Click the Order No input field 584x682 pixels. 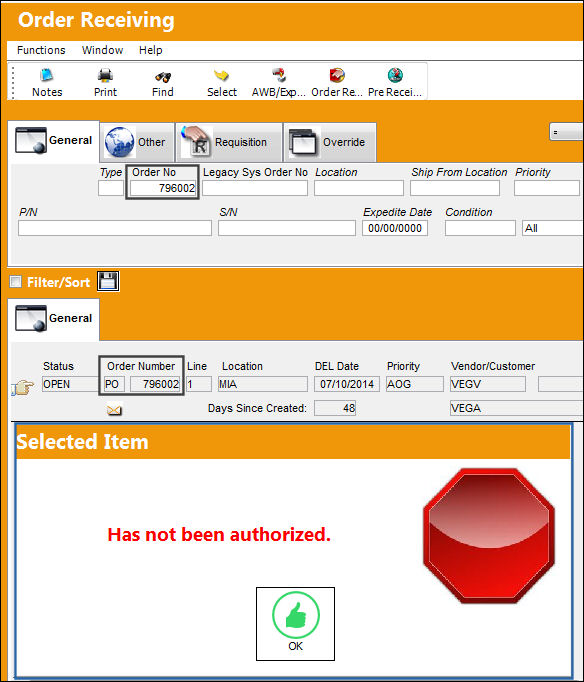pos(163,188)
